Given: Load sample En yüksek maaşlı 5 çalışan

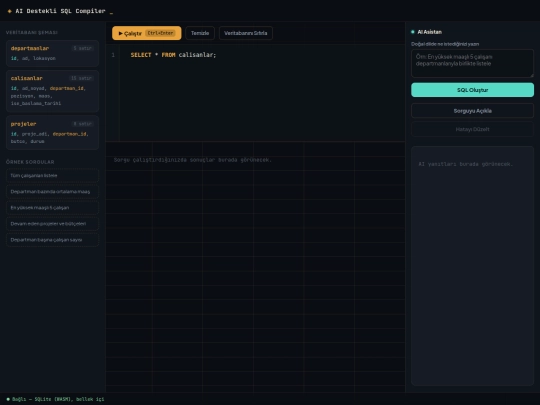Looking at the screenshot, I should [52, 208].
